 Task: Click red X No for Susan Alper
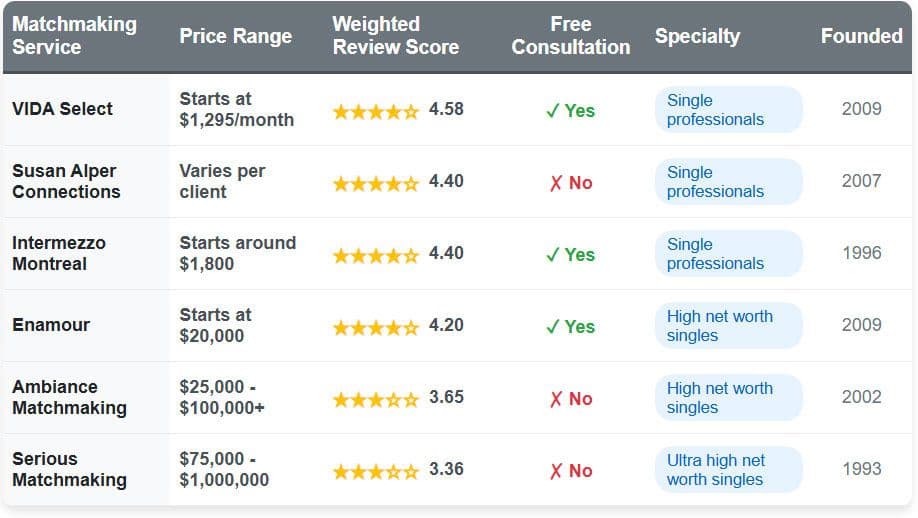pyautogui.click(x=570, y=183)
